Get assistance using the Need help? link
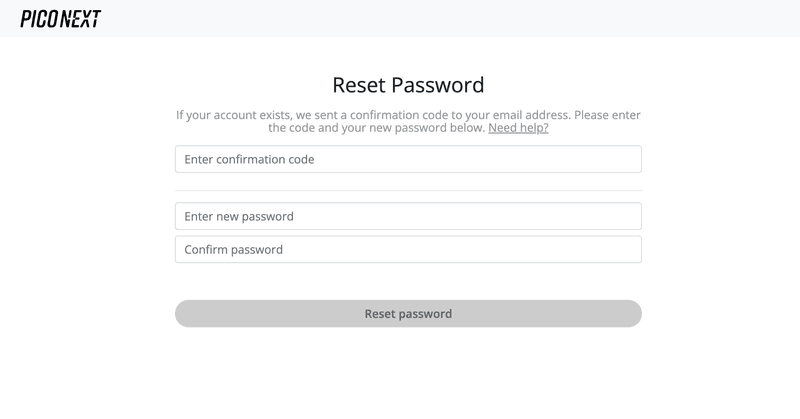 coord(518,128)
